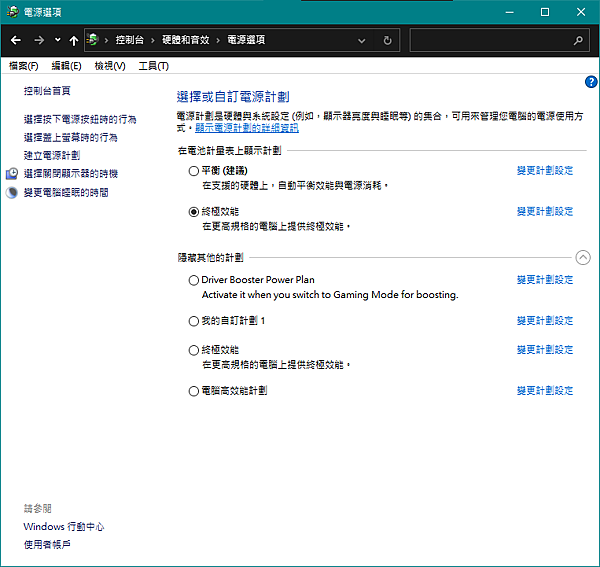Select the Driver Booster Power Plan
Screen dimensions: 600x567
pyautogui.click(x=194, y=280)
